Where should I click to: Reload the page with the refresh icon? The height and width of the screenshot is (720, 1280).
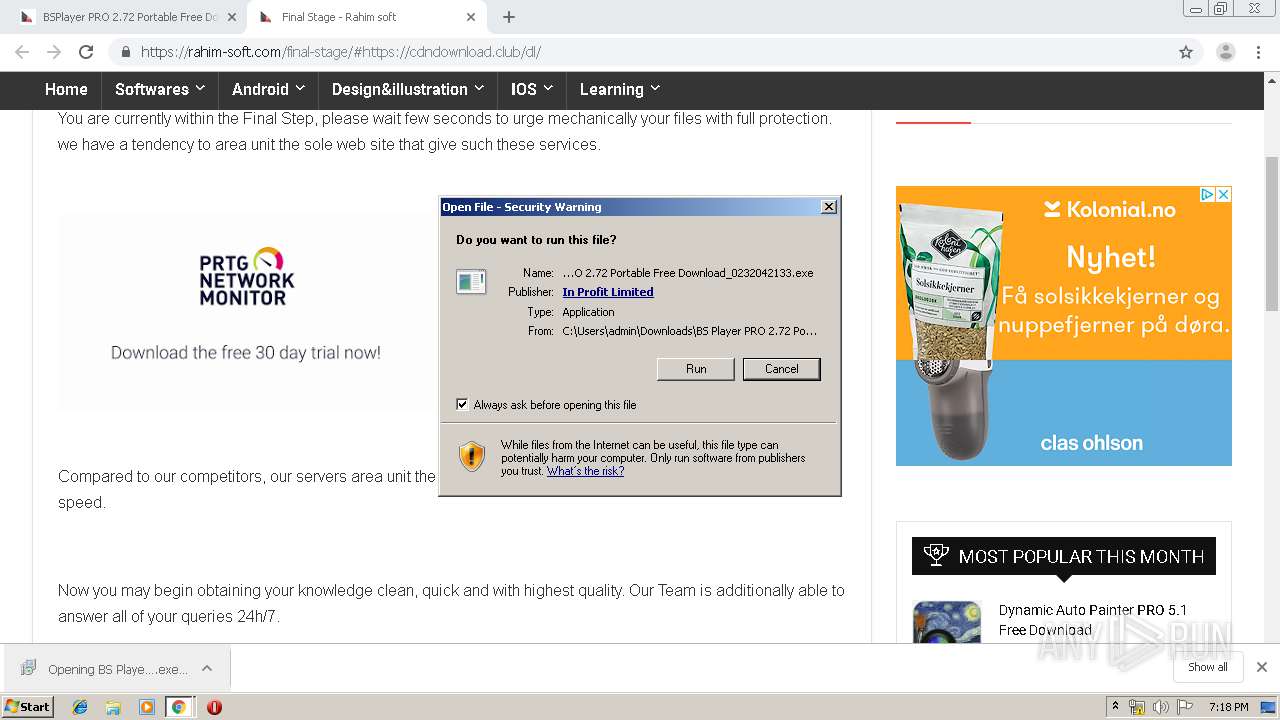pos(86,52)
